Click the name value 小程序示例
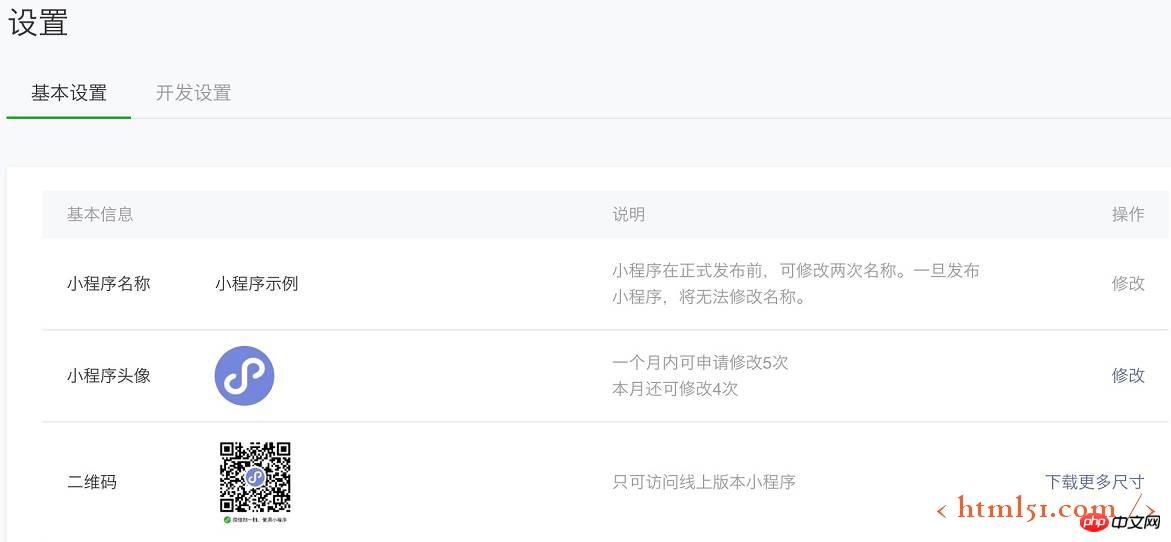 coord(257,283)
